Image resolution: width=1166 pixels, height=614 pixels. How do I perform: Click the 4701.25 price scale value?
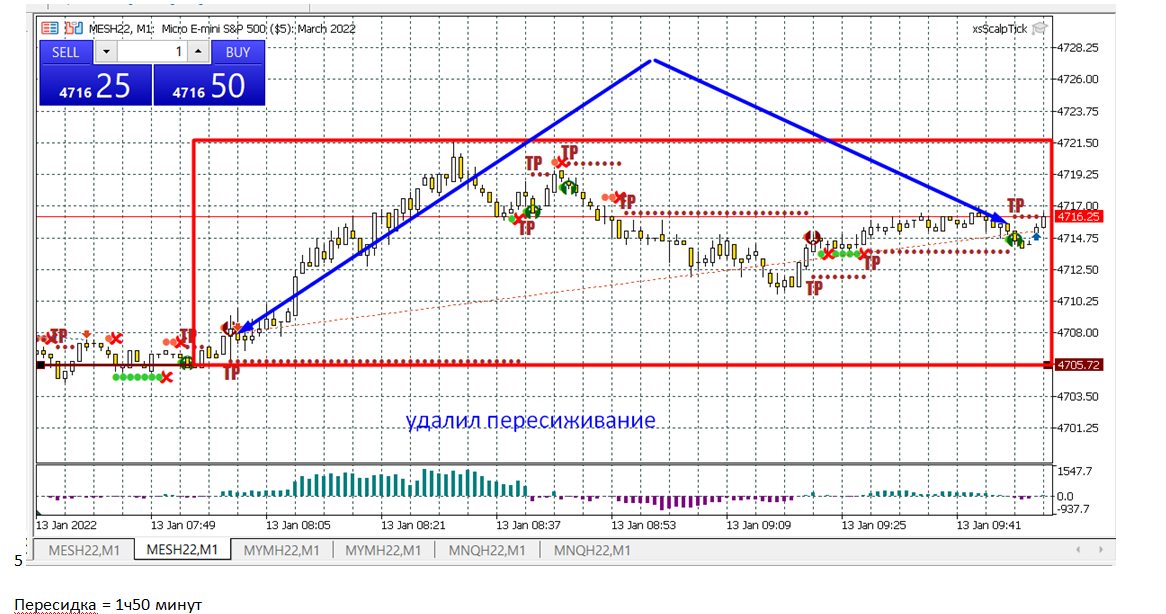[x=1078, y=428]
